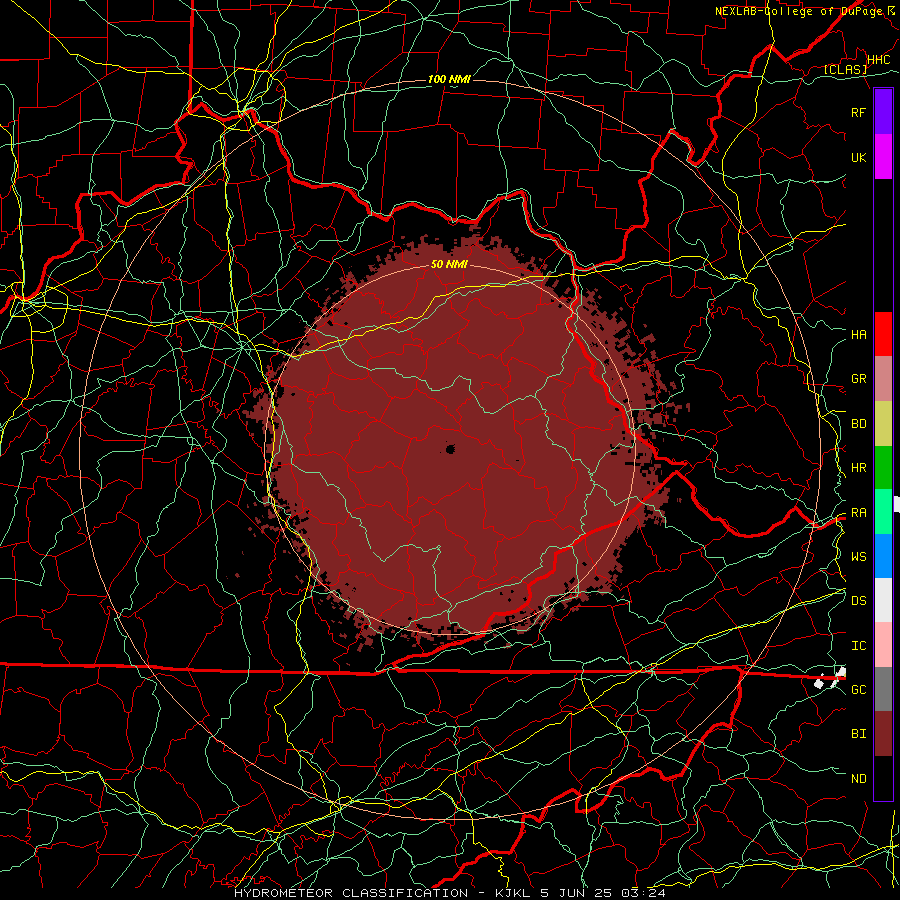The image size is (900, 900).
Task: Click the black radar site dot
Action: [450, 449]
